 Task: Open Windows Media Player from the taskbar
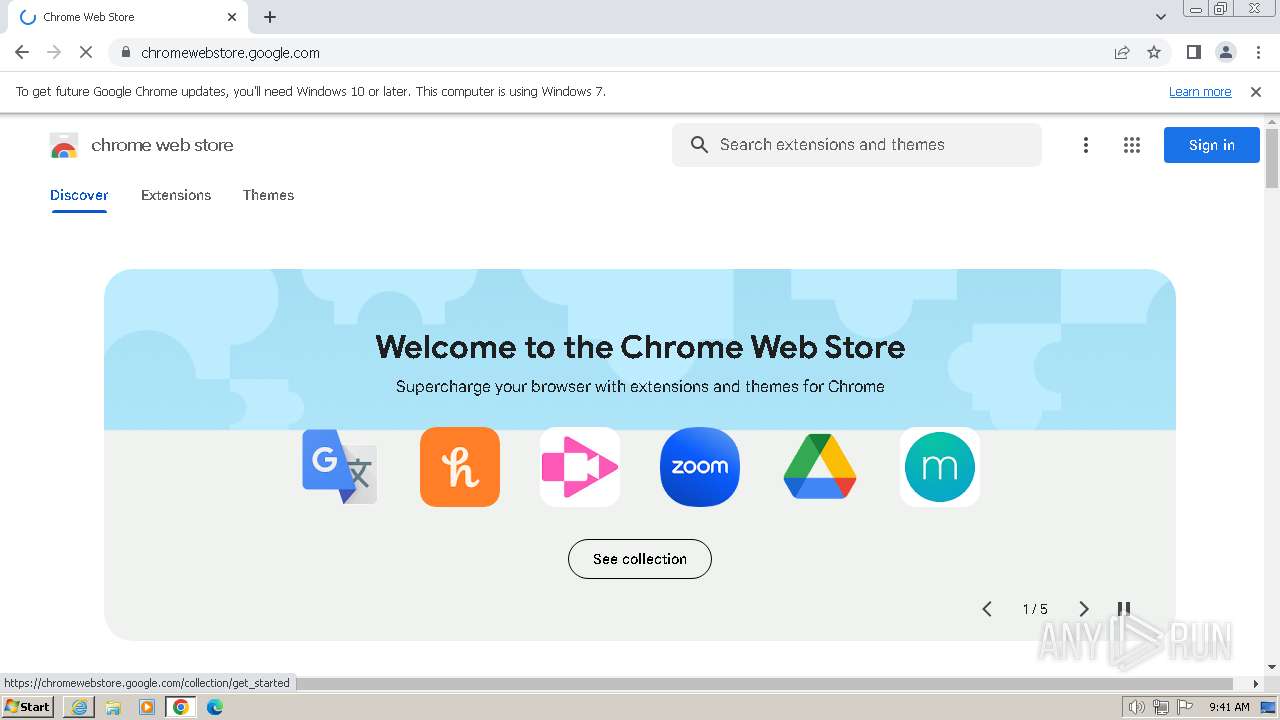147,707
